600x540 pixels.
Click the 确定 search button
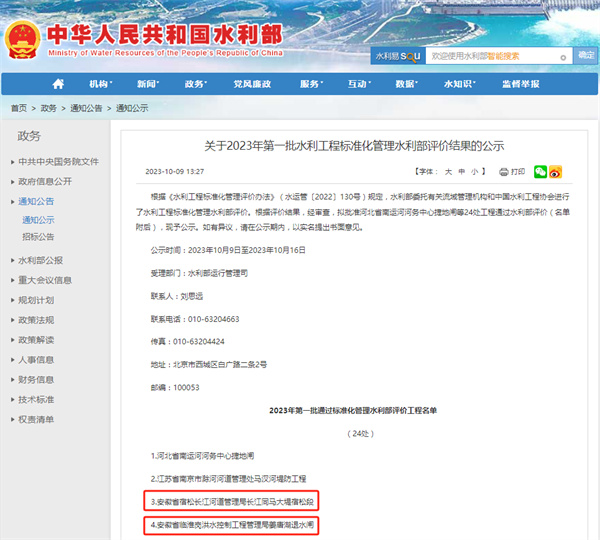[586, 56]
